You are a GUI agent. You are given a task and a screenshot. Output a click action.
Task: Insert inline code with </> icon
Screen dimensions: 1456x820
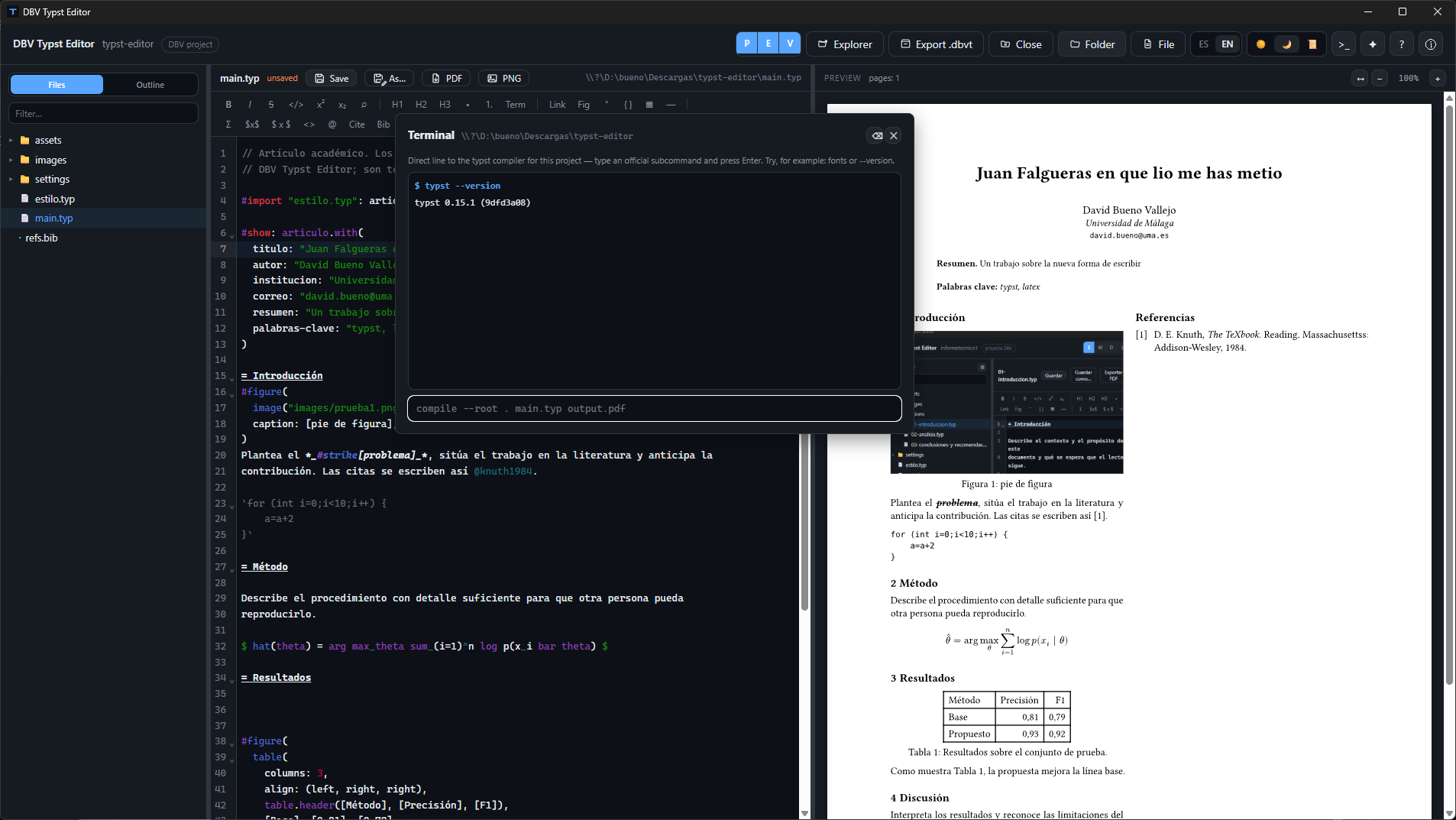coord(296,105)
